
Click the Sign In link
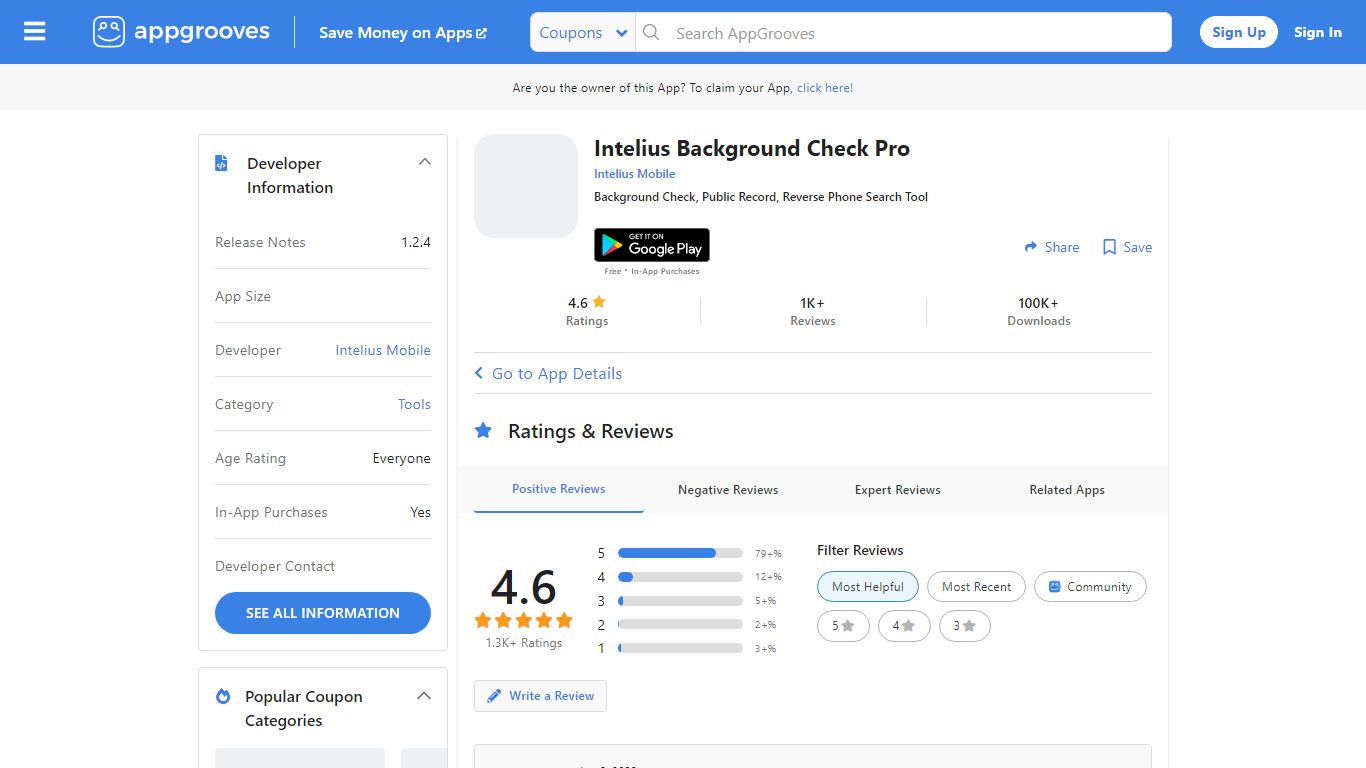click(1317, 32)
